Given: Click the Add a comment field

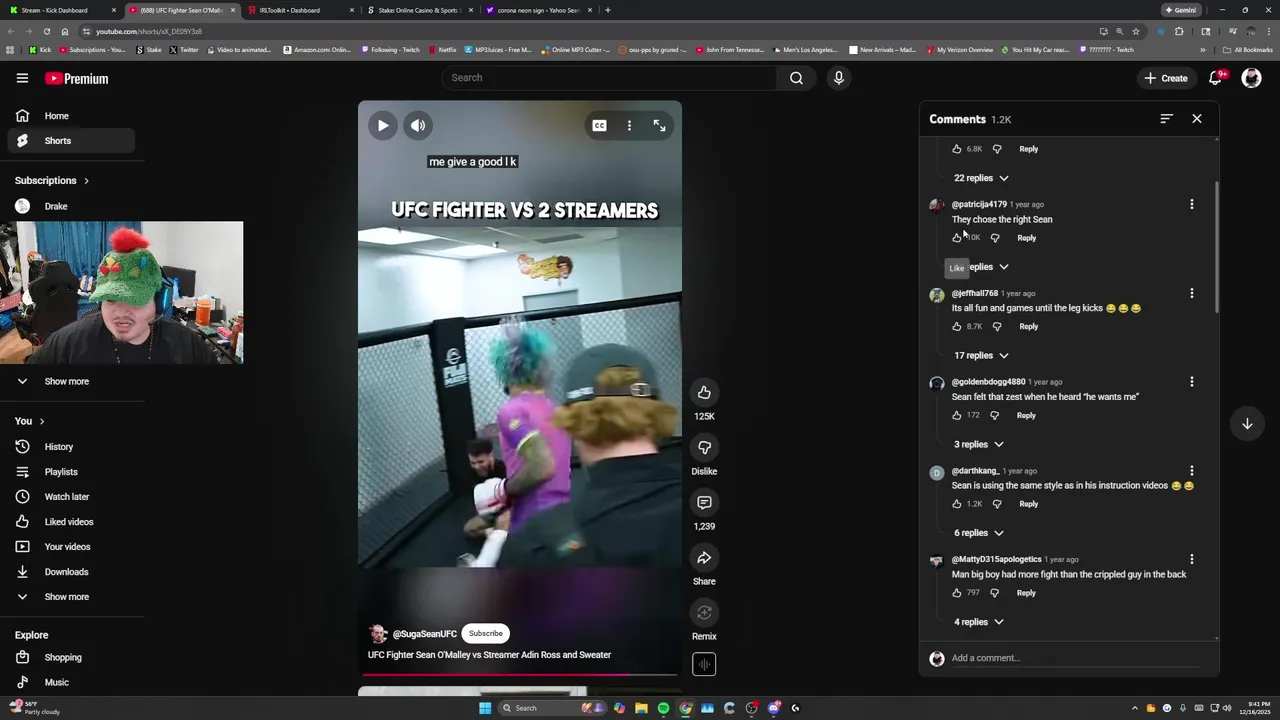Looking at the screenshot, I should click(x=1075, y=658).
